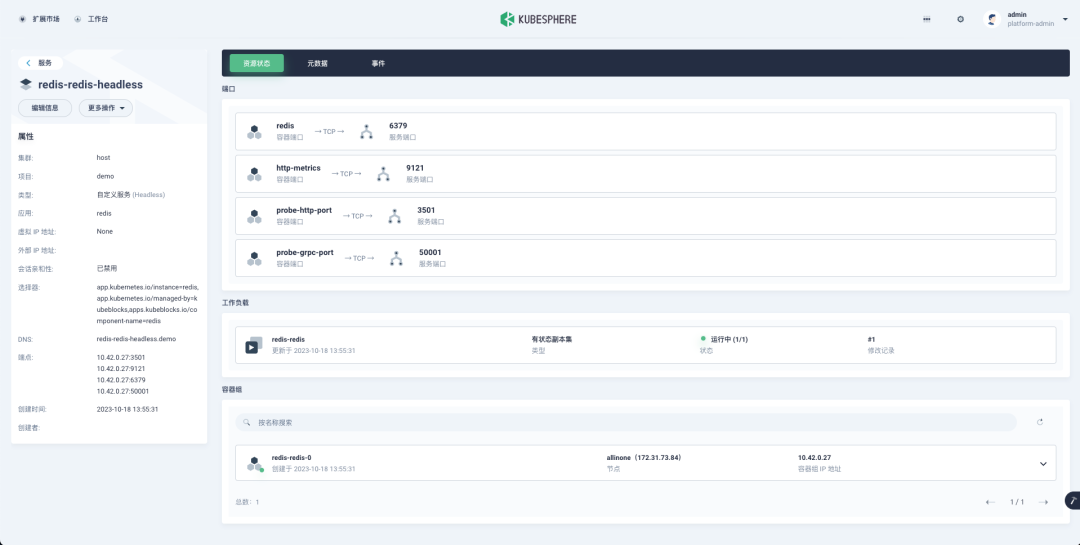Click service port icon next to 3501
This screenshot has width=1080, height=545.
pyautogui.click(x=394, y=216)
